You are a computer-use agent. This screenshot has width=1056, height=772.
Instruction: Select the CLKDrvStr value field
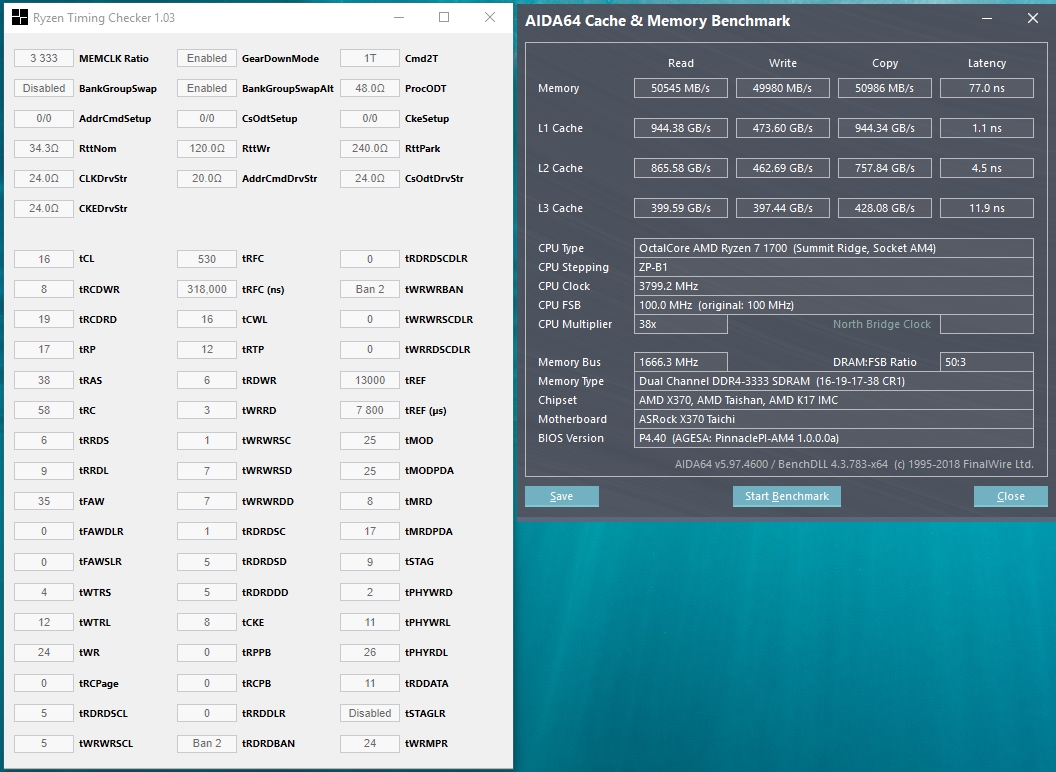point(44,179)
